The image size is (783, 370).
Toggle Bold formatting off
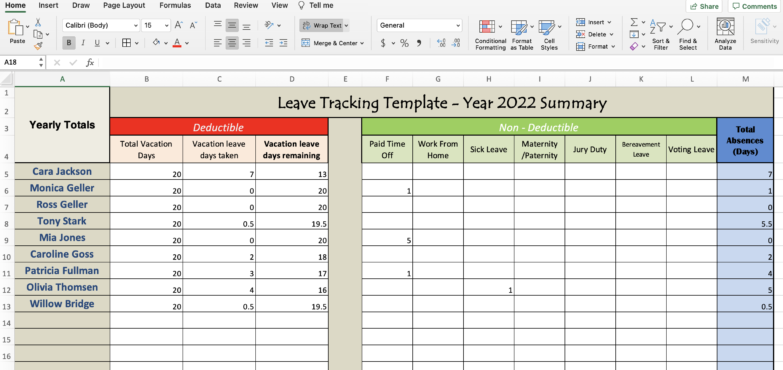[69, 43]
